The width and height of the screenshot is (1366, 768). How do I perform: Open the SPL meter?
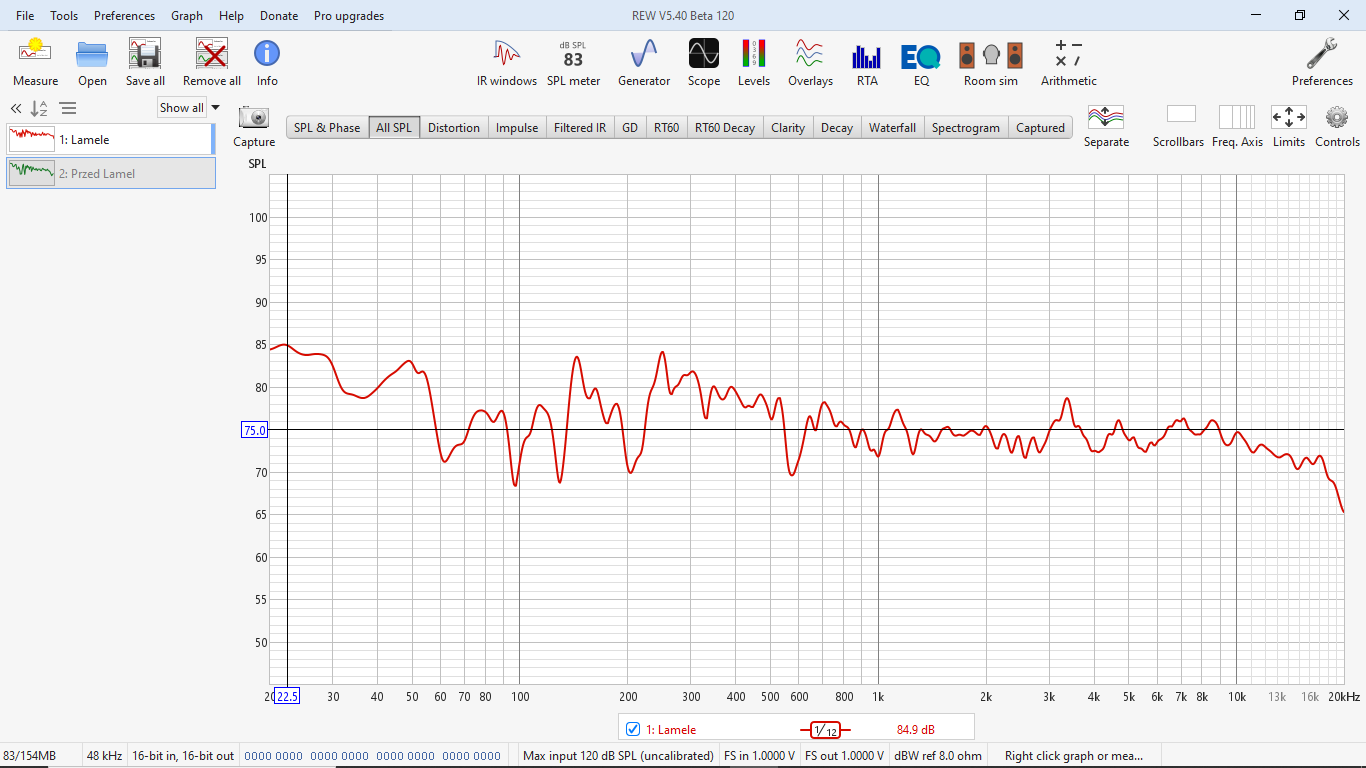coord(573,62)
